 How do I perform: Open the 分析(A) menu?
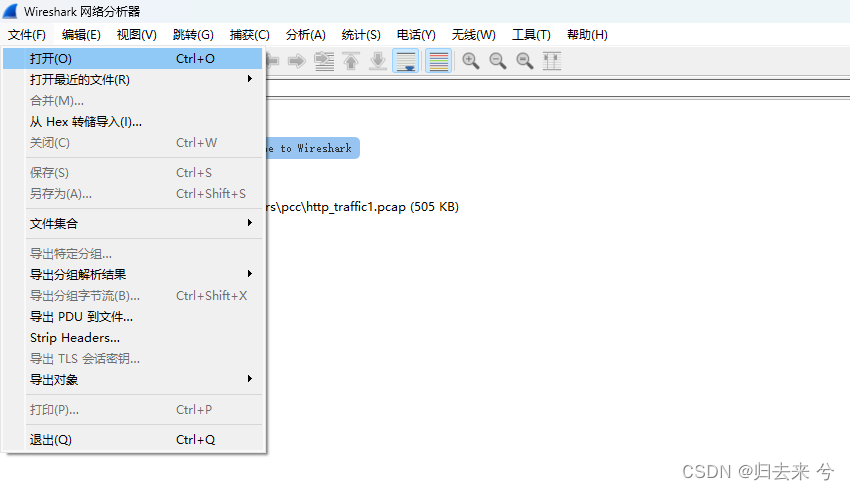click(x=306, y=35)
